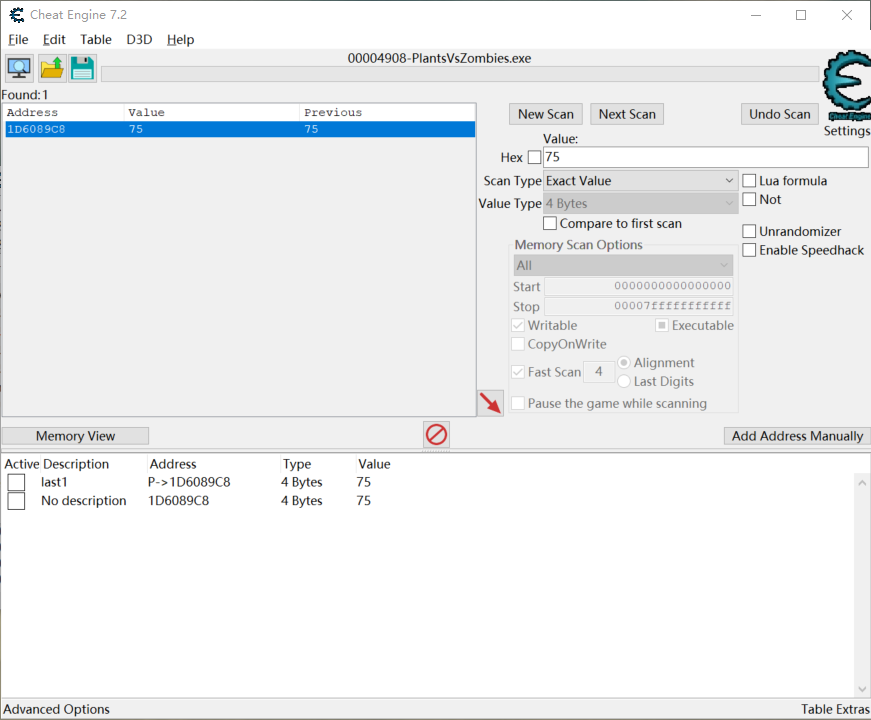Click the Stop address field
871x720 pixels.
638,306
